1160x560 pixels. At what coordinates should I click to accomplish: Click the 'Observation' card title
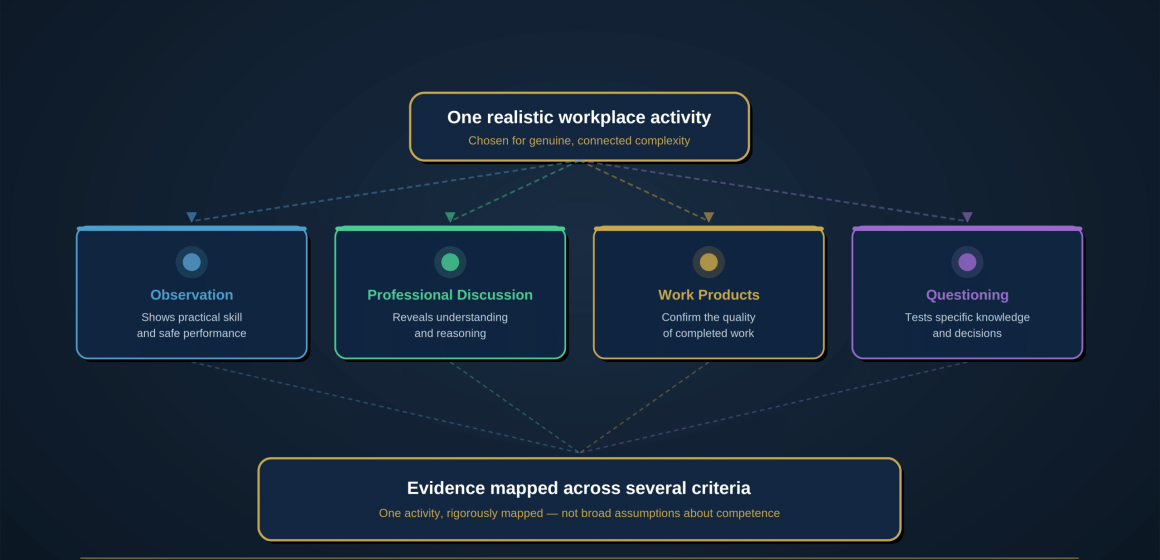[x=192, y=295]
